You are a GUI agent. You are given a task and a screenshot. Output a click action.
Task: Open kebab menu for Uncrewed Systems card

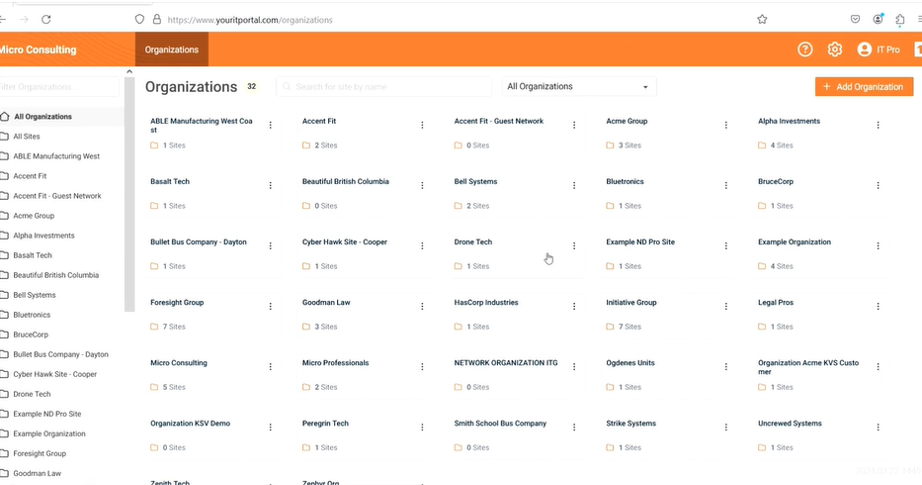point(878,427)
